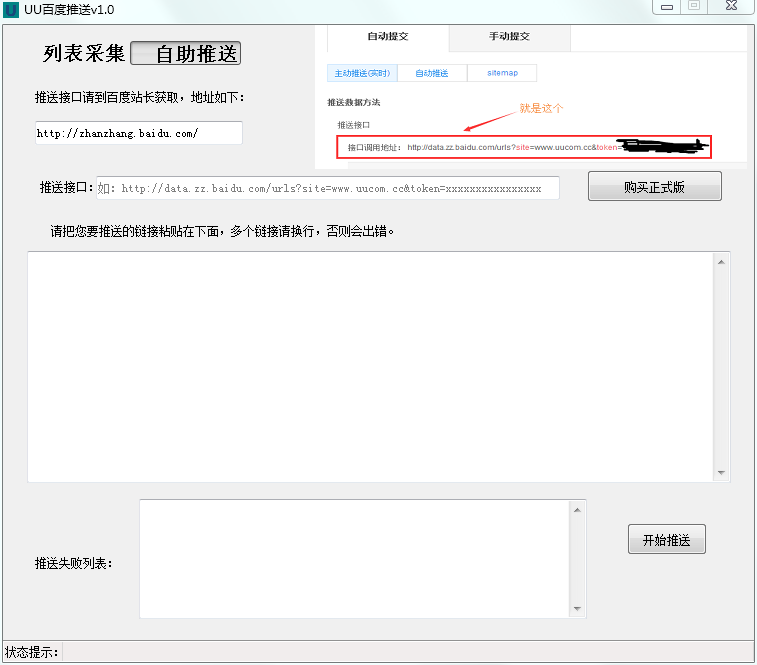Screen dimensions: 757x665
Task: Click the zhanzhang.baidu.com address field
Action: coord(139,133)
